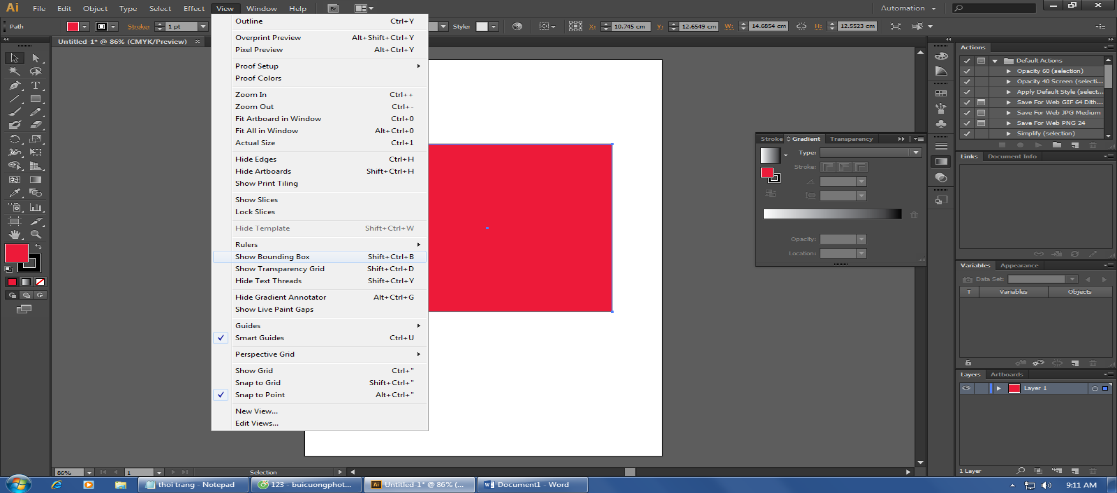
Task: Select the Selection tool arrow
Action: 14,58
